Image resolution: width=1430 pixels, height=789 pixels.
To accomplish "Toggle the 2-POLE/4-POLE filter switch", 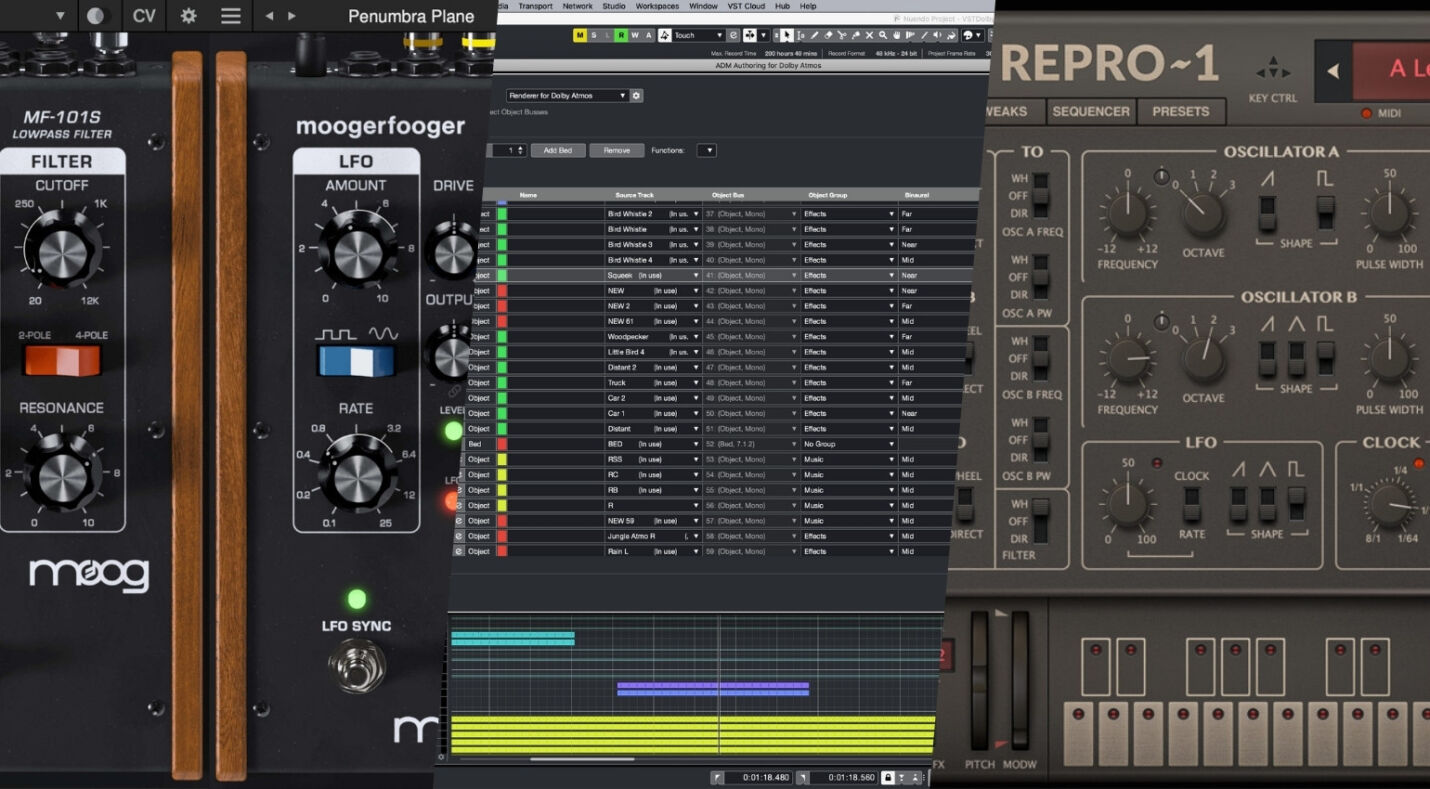I will (x=63, y=362).
